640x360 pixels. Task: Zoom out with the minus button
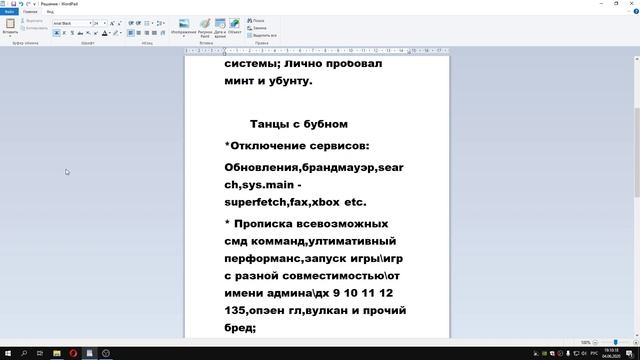(x=595, y=342)
